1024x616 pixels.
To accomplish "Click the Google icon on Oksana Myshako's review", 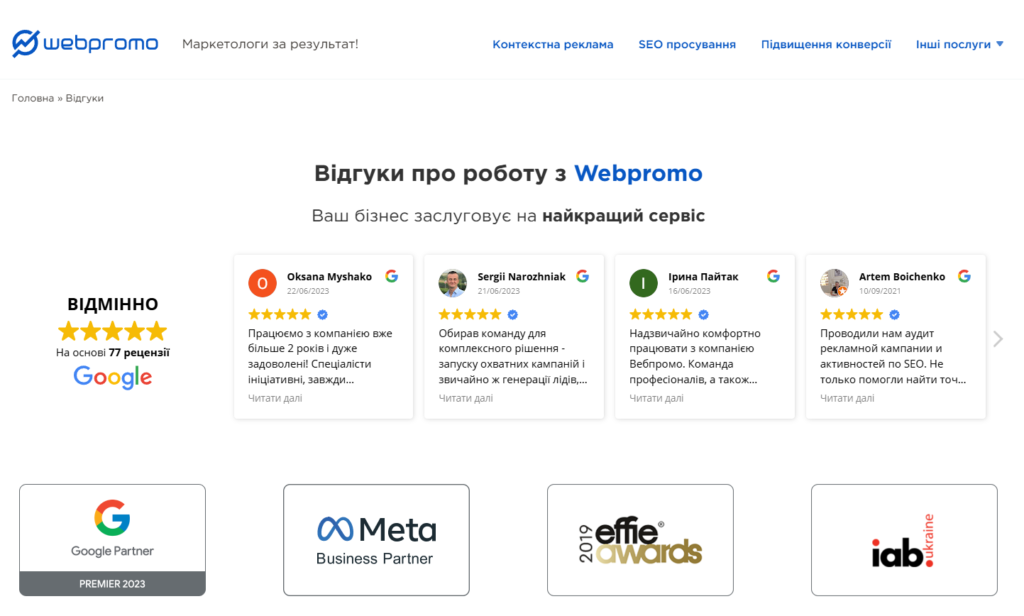I will point(392,275).
